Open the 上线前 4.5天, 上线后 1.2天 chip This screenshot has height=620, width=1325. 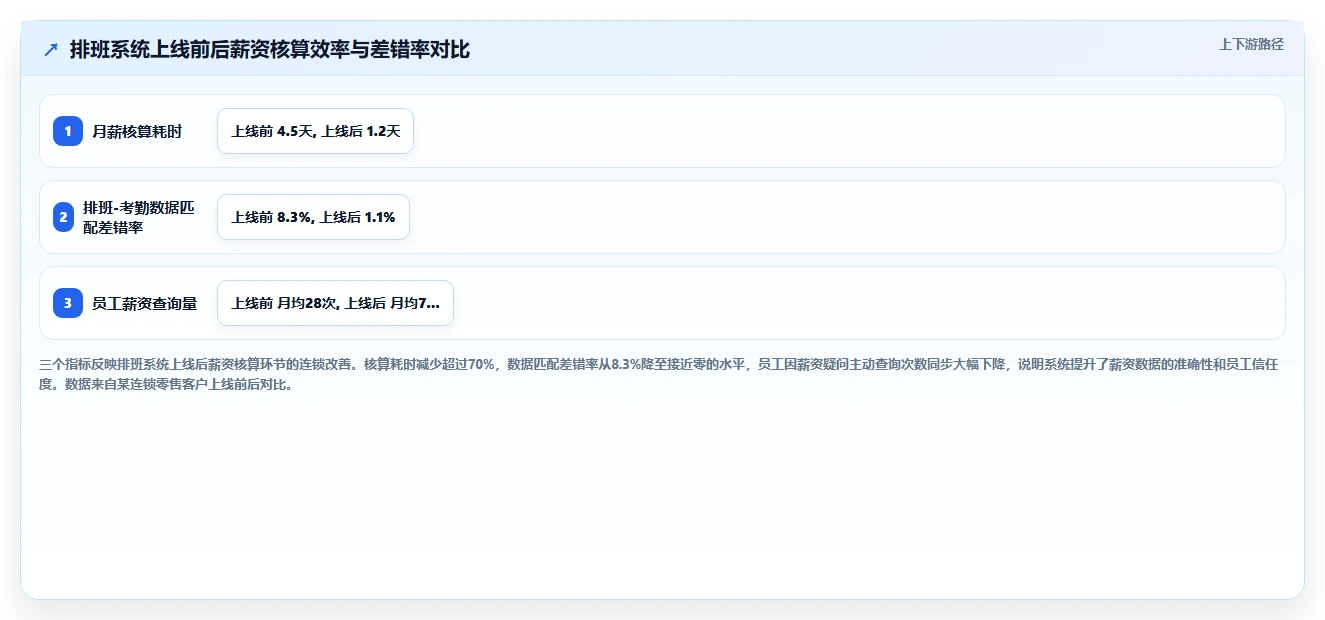pos(315,131)
